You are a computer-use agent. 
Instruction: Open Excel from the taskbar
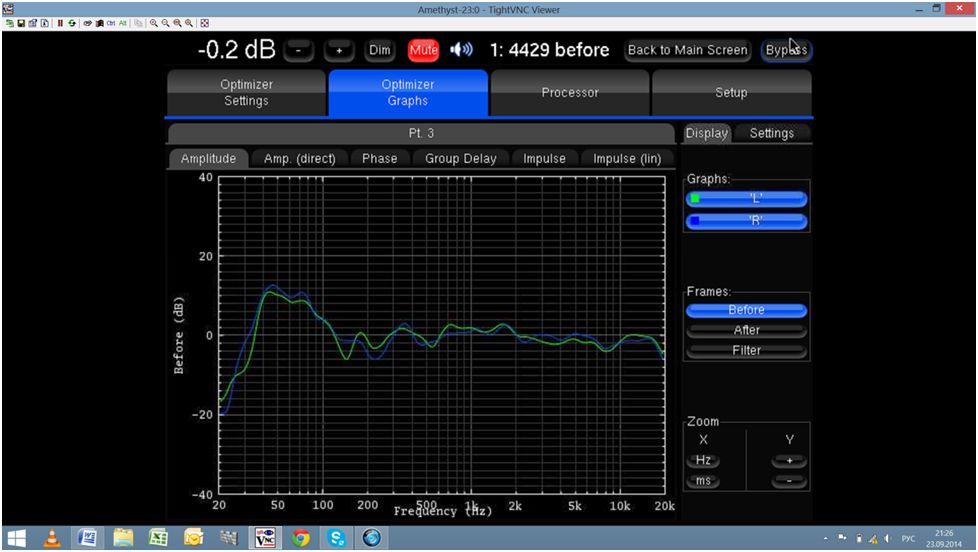pos(158,538)
